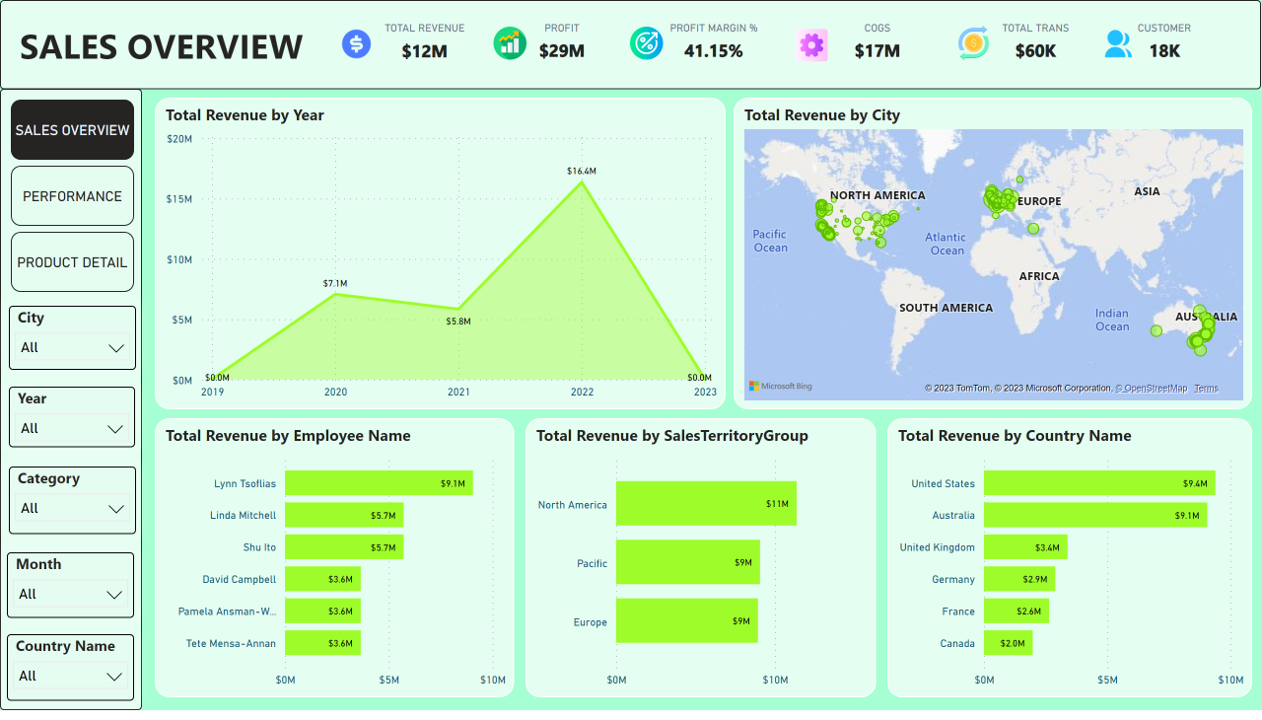Open the map Terms link
This screenshot has width=1262, height=720.
1205,388
